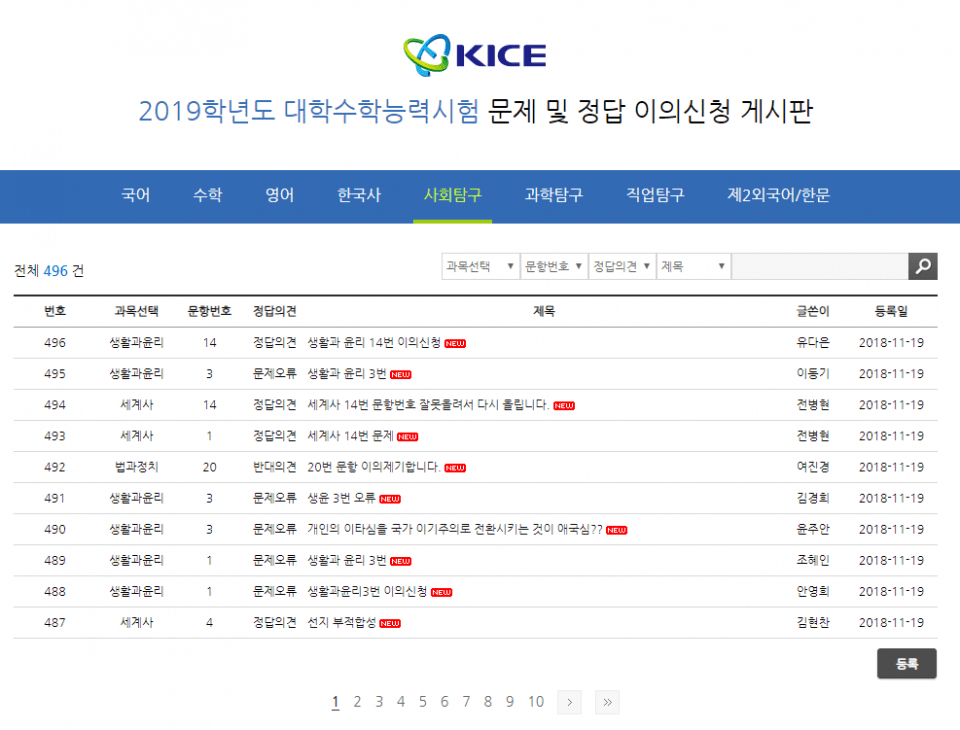Go to page 10
Screen dimensions: 960x730
(x=536, y=702)
